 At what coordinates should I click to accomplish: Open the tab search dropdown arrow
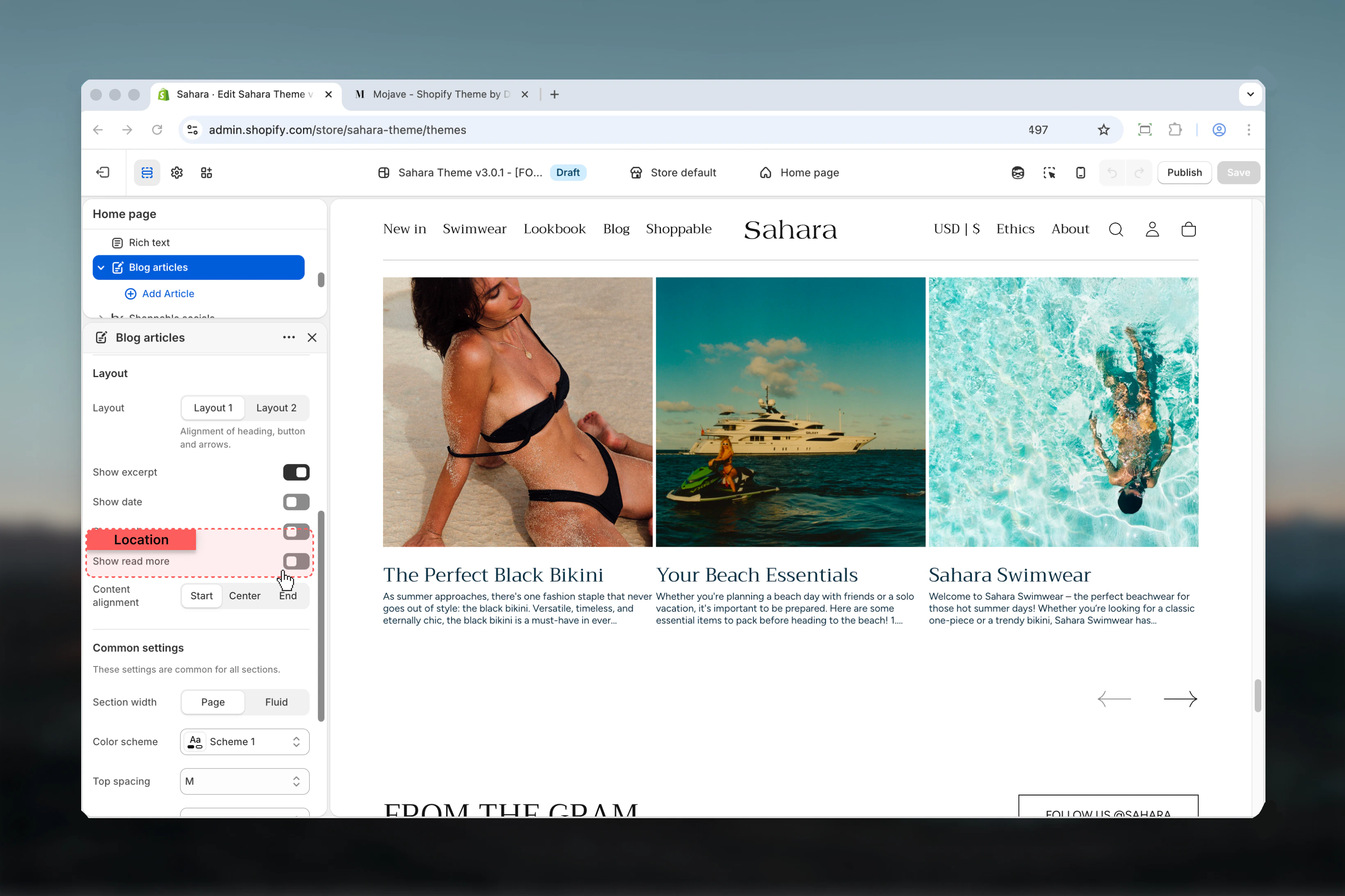click(x=1250, y=94)
